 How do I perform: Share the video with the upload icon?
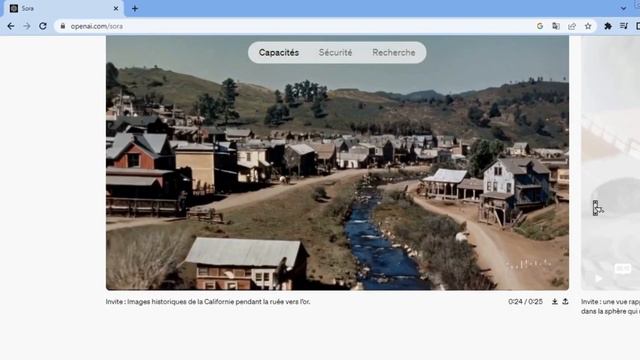[565, 302]
